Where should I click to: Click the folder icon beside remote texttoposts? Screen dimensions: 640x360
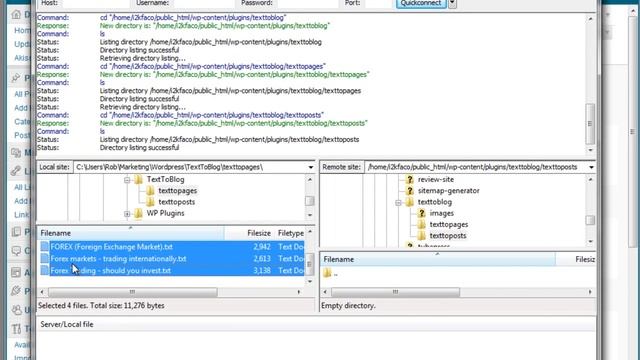click(x=421, y=236)
